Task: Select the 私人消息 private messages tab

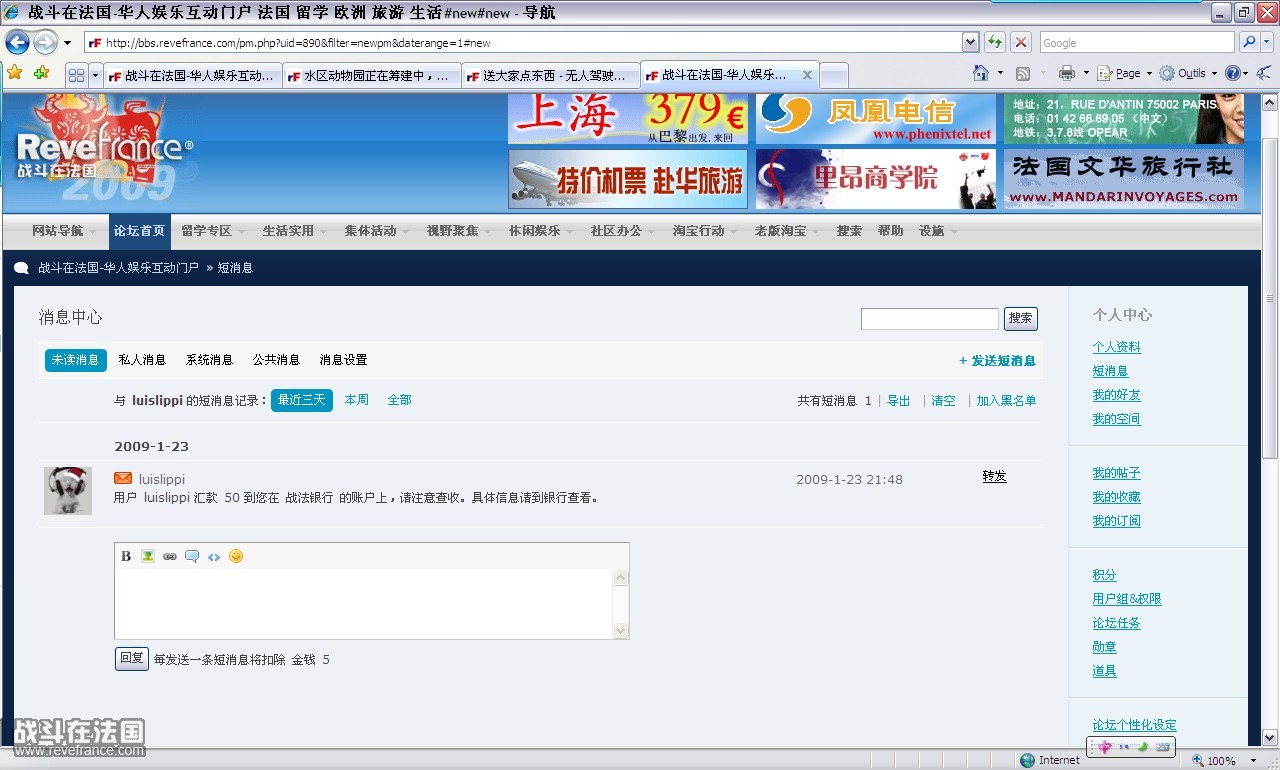Action: tap(142, 360)
